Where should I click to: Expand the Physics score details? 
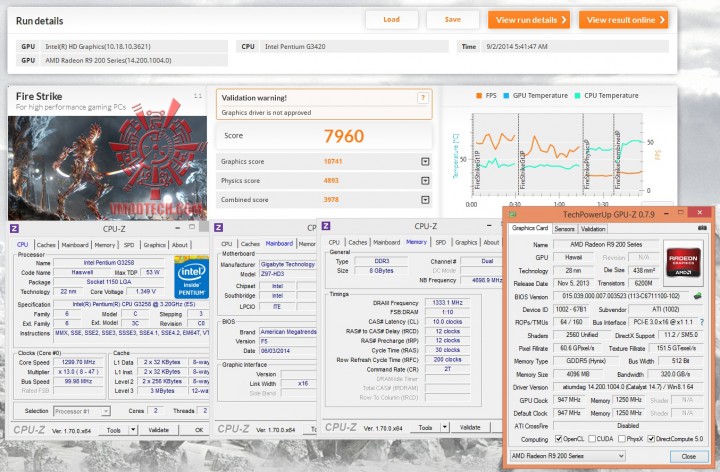(425, 181)
